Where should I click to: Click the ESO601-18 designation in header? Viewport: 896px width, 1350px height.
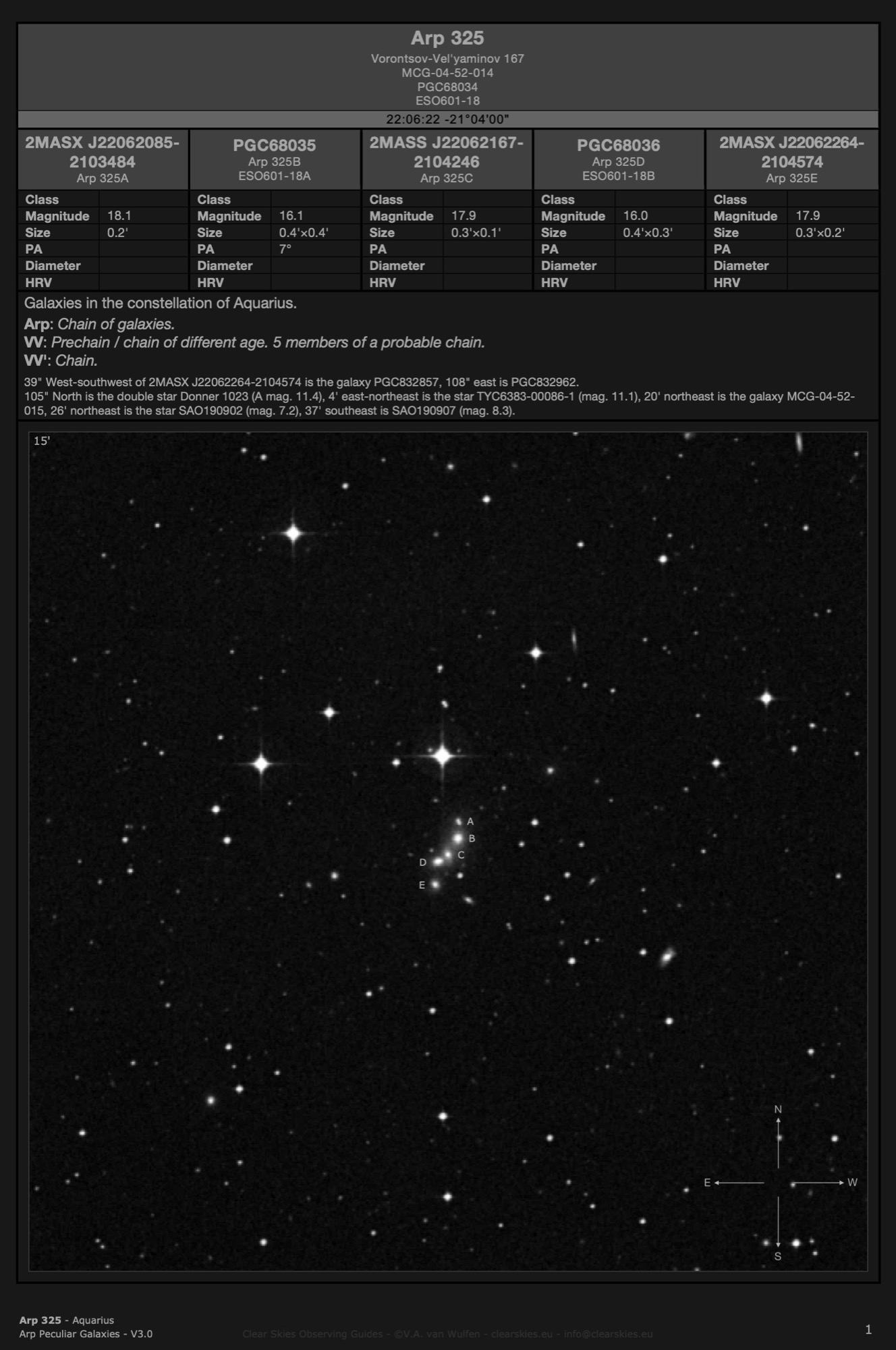click(x=447, y=101)
